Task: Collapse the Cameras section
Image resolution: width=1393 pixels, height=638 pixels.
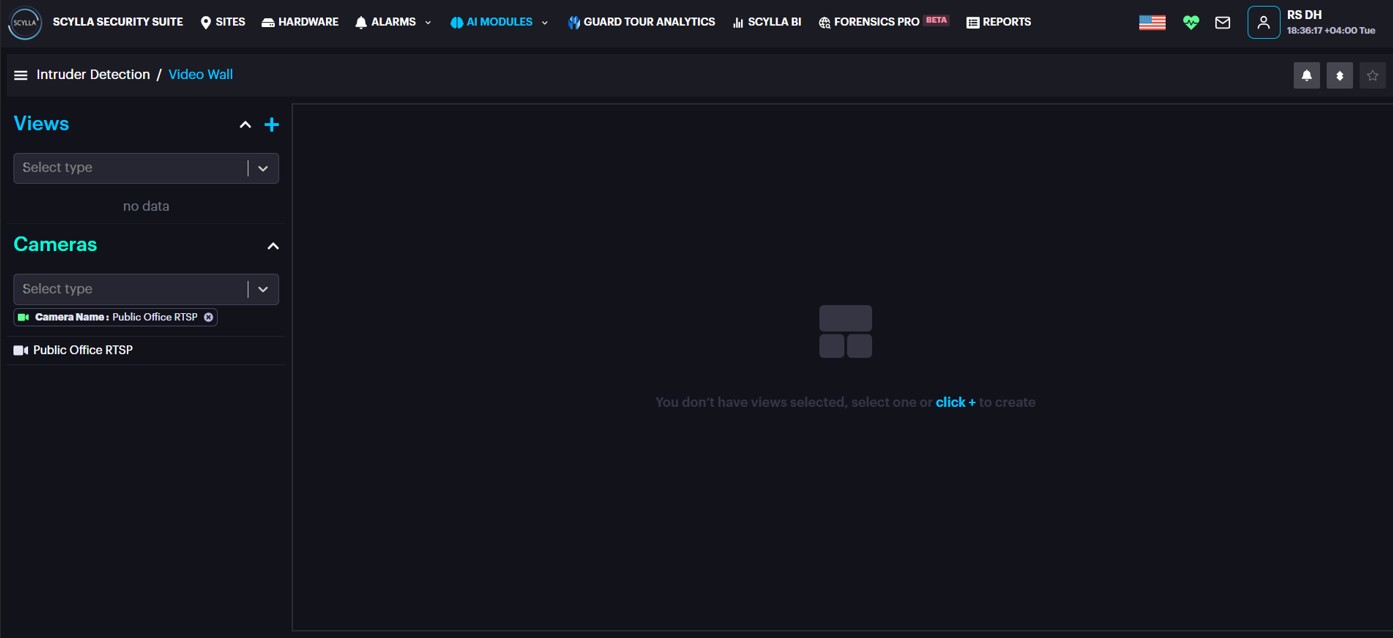Action: [x=272, y=246]
